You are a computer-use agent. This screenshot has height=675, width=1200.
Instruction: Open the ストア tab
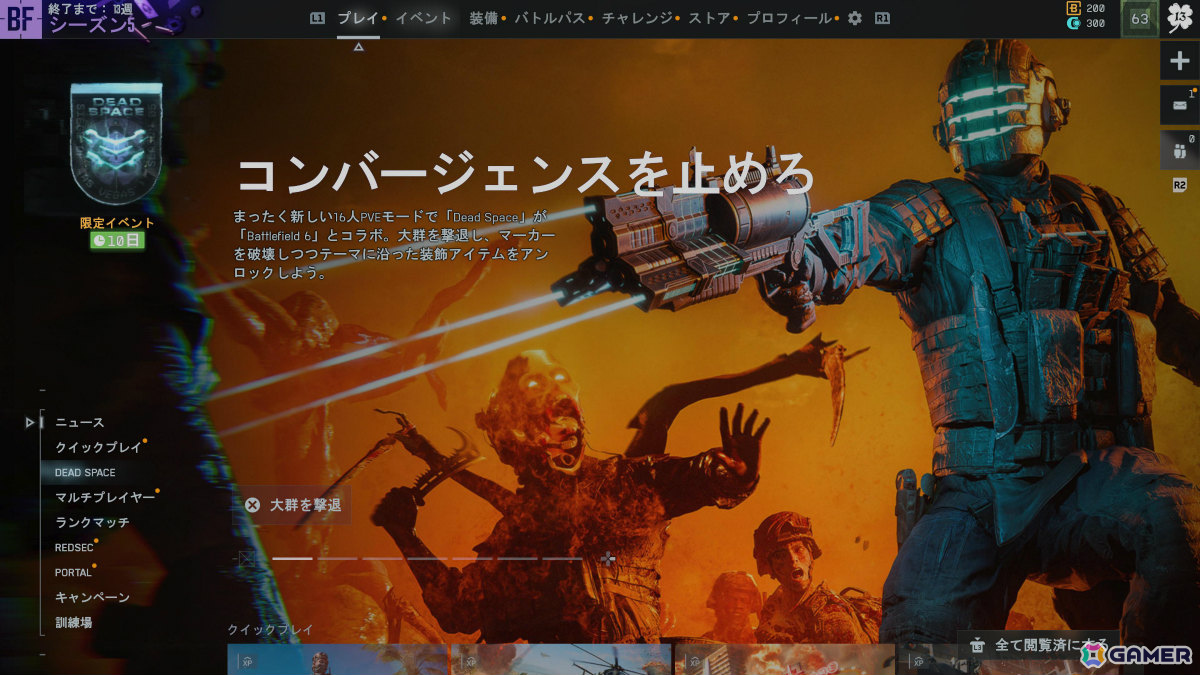pos(709,18)
